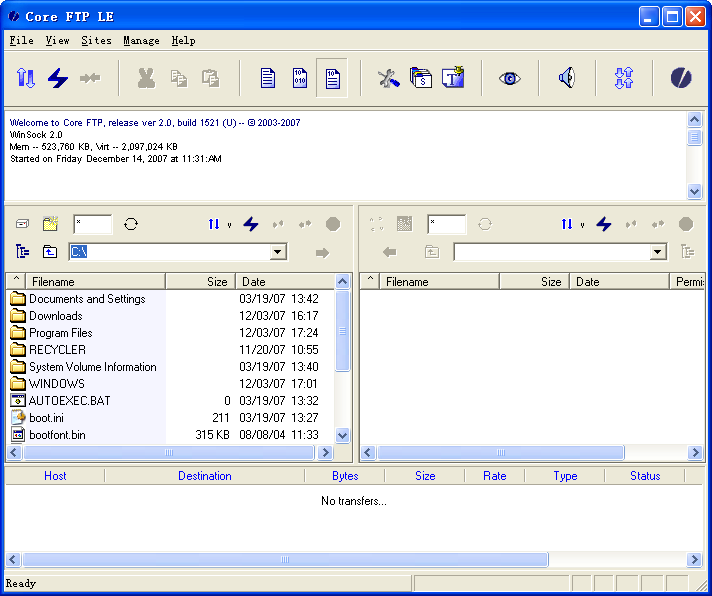Go up one folder in local pane
712x596 pixels.
click(50, 251)
